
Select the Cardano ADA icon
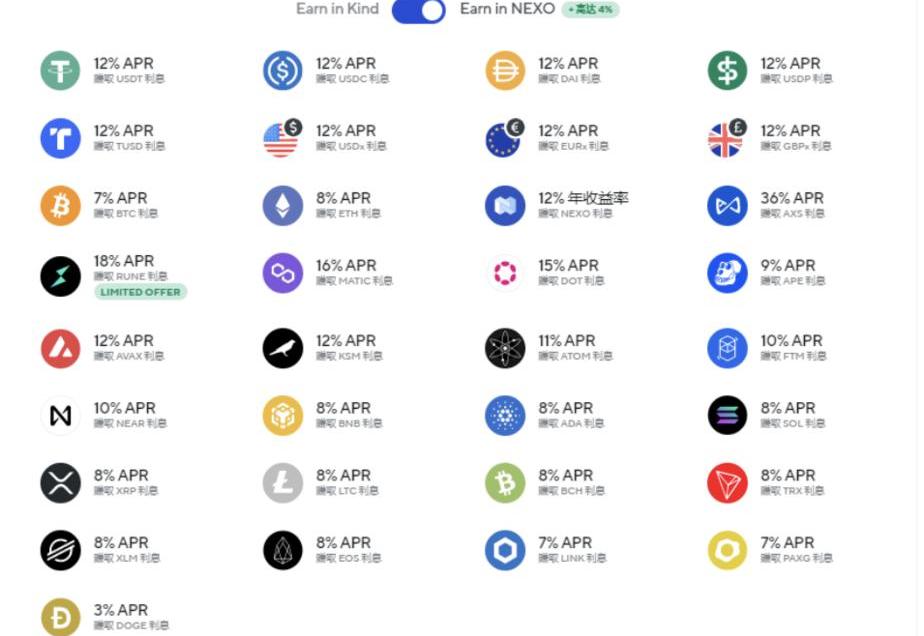tap(505, 416)
